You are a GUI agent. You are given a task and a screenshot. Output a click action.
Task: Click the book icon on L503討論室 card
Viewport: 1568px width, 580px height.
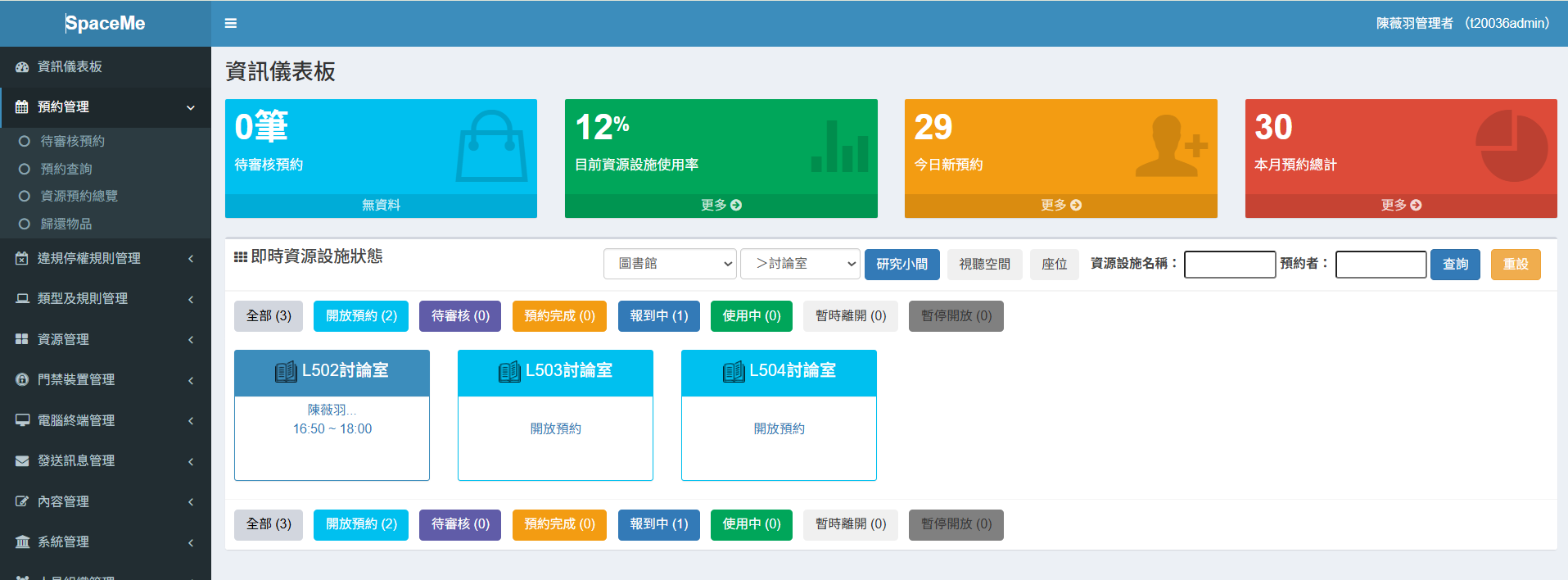(509, 372)
